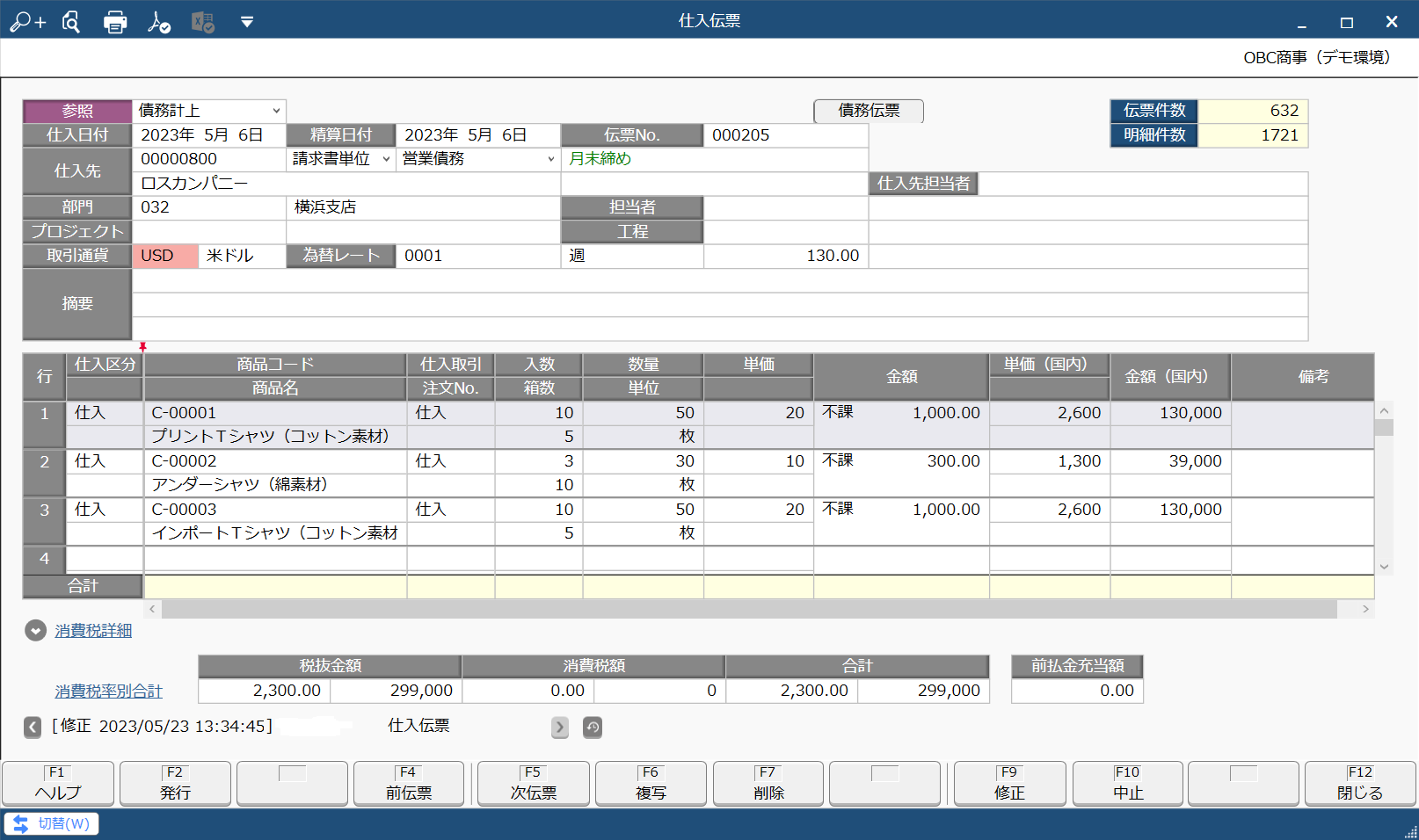
Task: Click the 部門 code field 032
Action: pos(209,207)
